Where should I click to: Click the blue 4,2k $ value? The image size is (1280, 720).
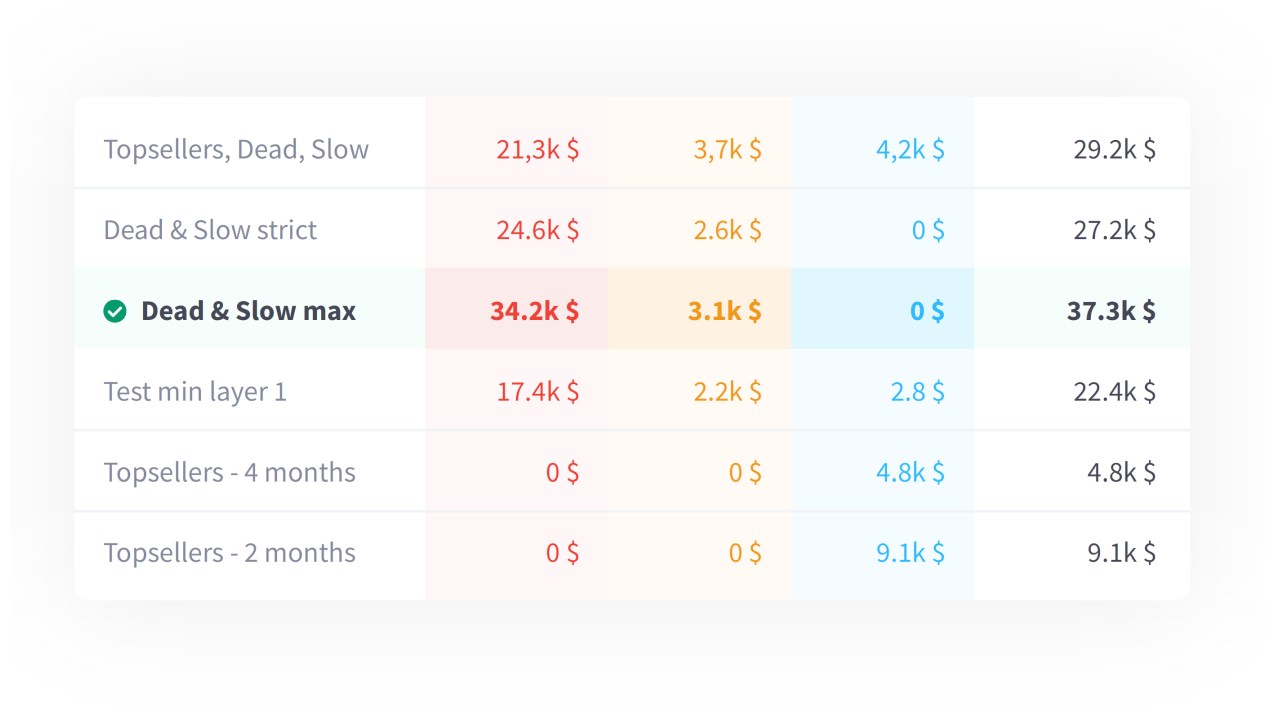pyautogui.click(x=910, y=150)
